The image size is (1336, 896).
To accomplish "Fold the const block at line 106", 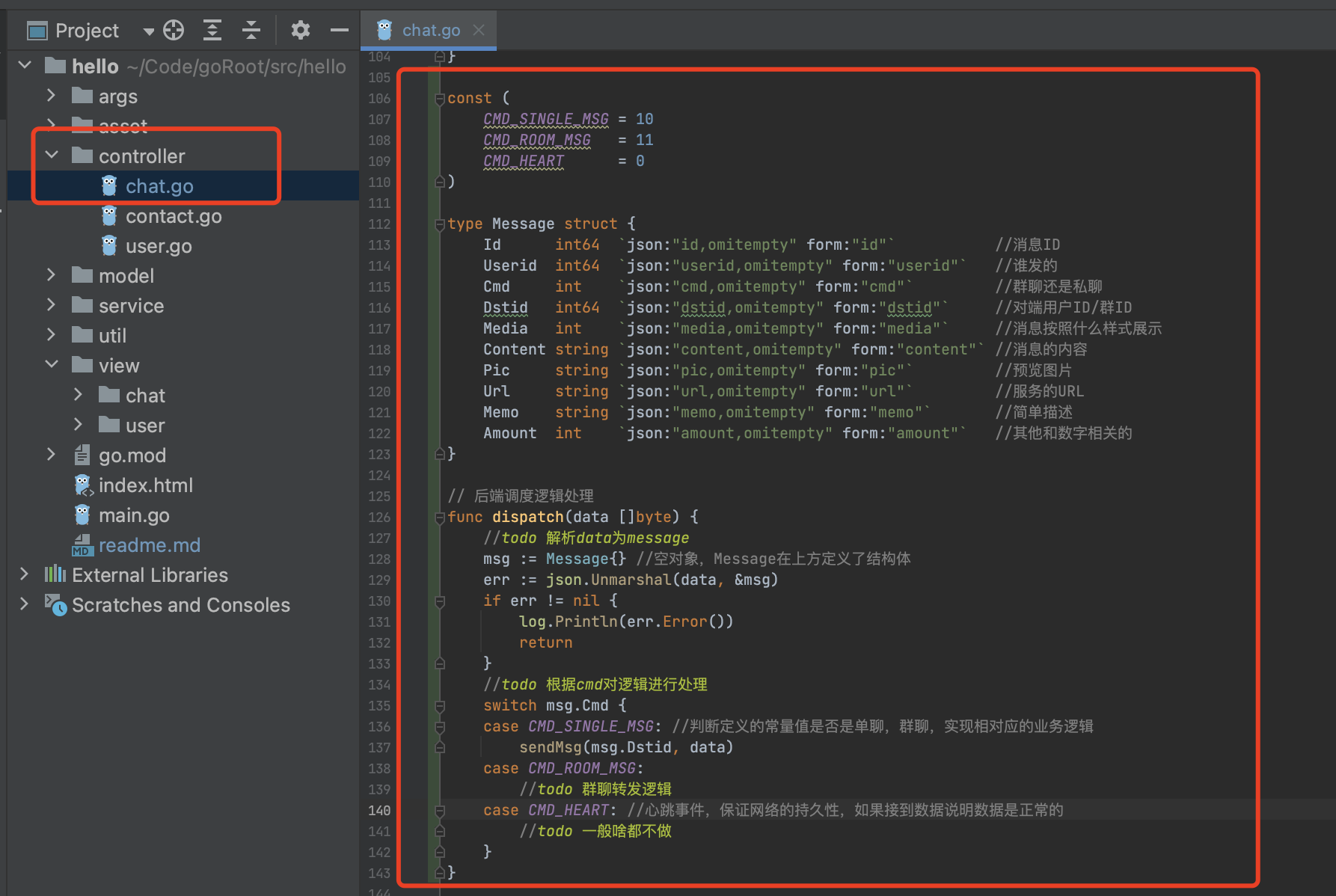I will 440,98.
